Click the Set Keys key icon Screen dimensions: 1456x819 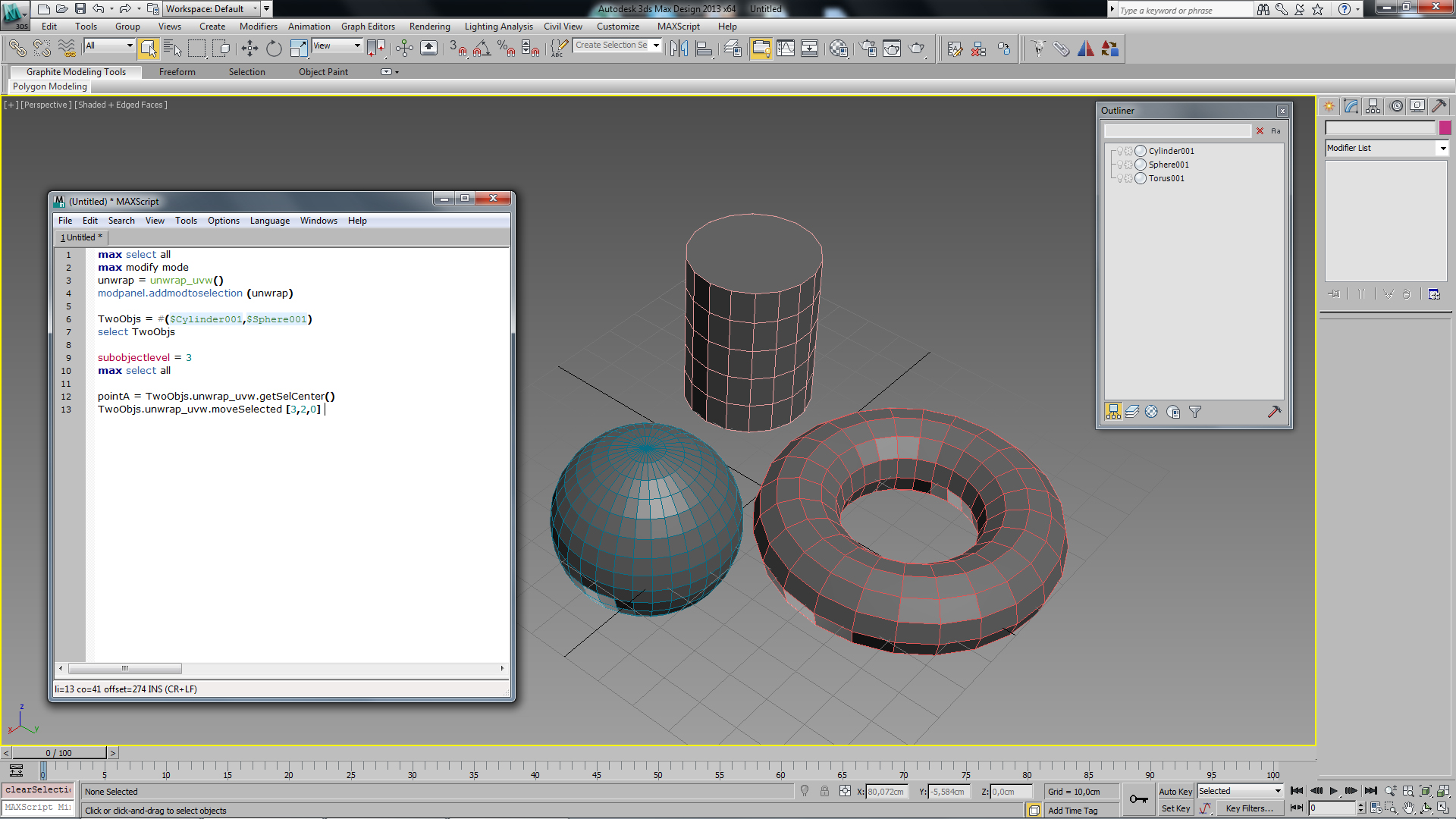click(1138, 799)
